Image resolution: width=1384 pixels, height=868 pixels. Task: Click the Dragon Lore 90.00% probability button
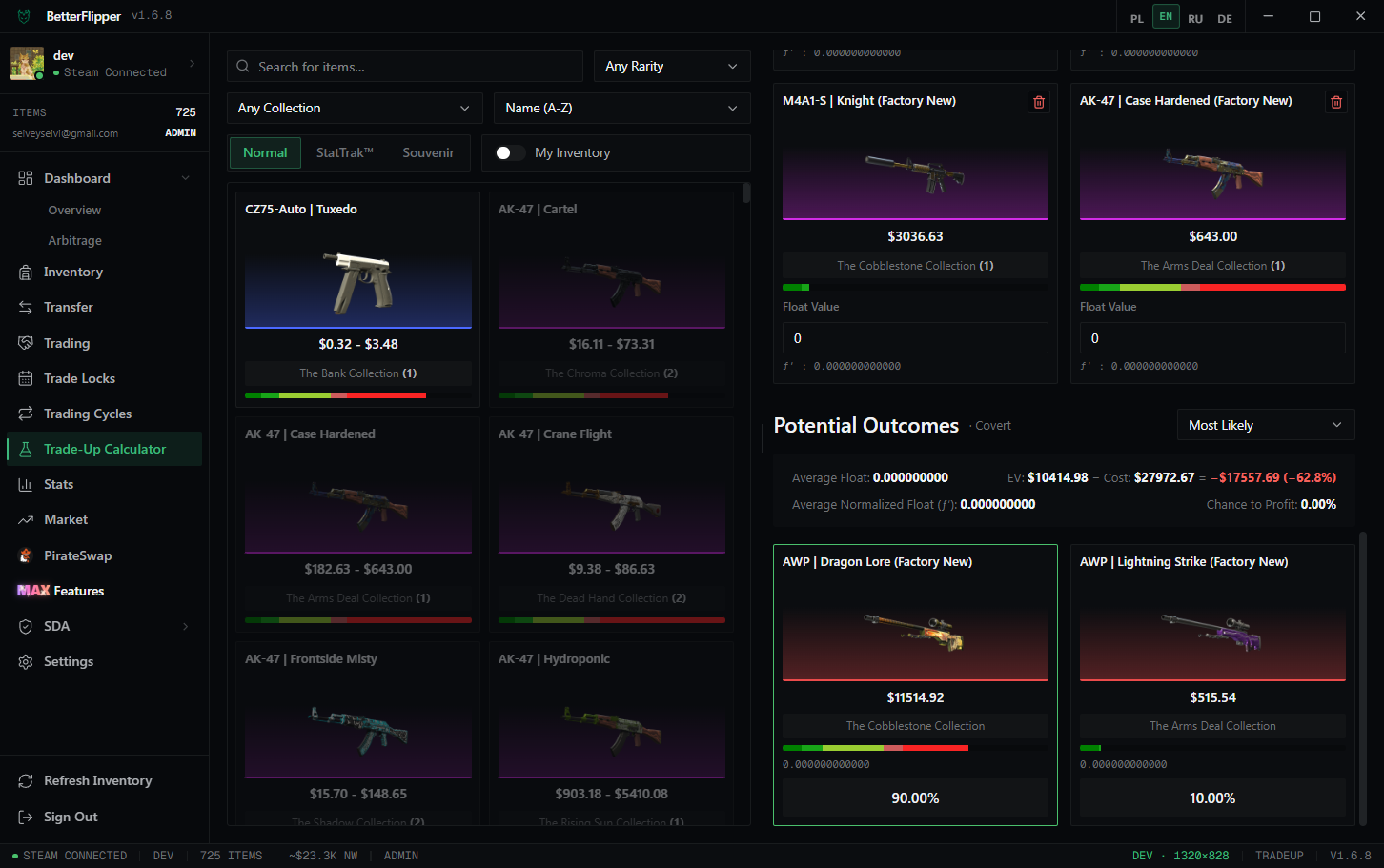point(915,797)
